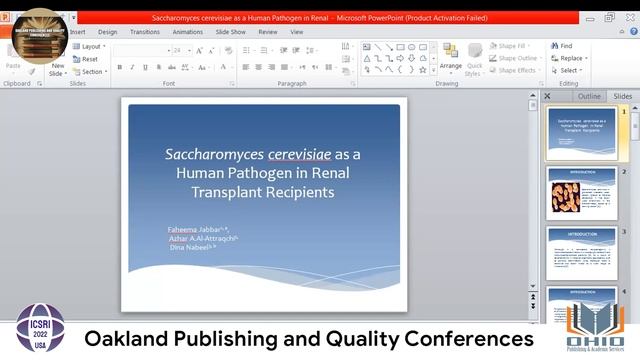Open the Line Spacing dropdown

pyautogui.click(x=311, y=51)
